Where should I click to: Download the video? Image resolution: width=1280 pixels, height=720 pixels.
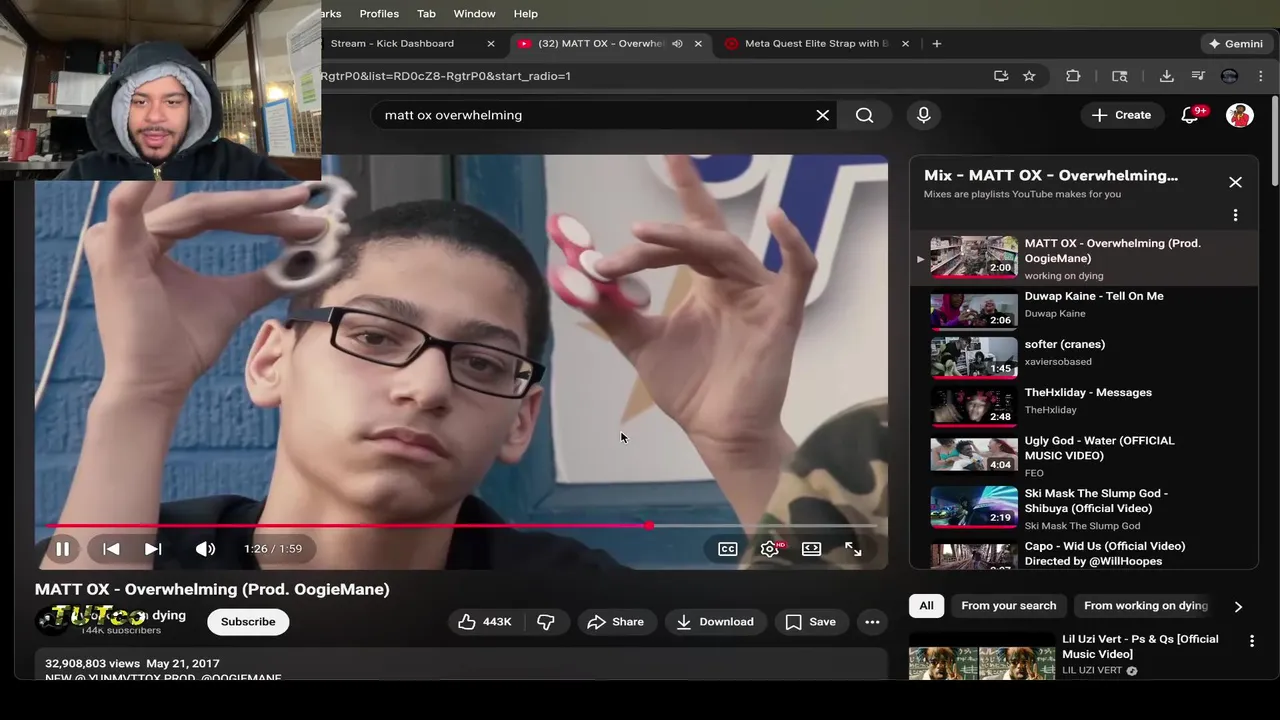(715, 622)
